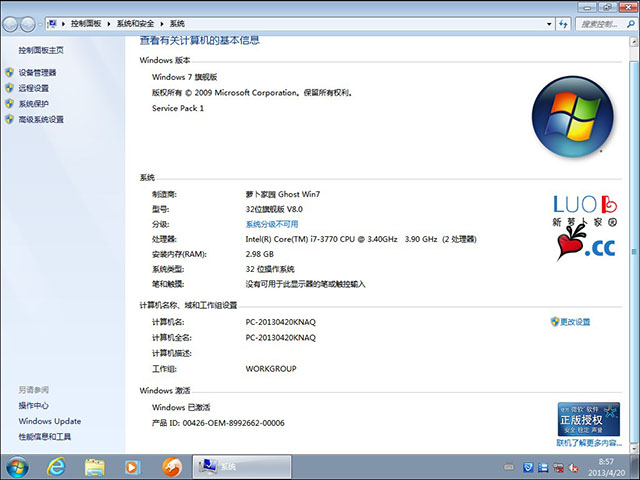Open the Windows Start menu
This screenshot has height=480, width=640.
pyautogui.click(x=17, y=467)
